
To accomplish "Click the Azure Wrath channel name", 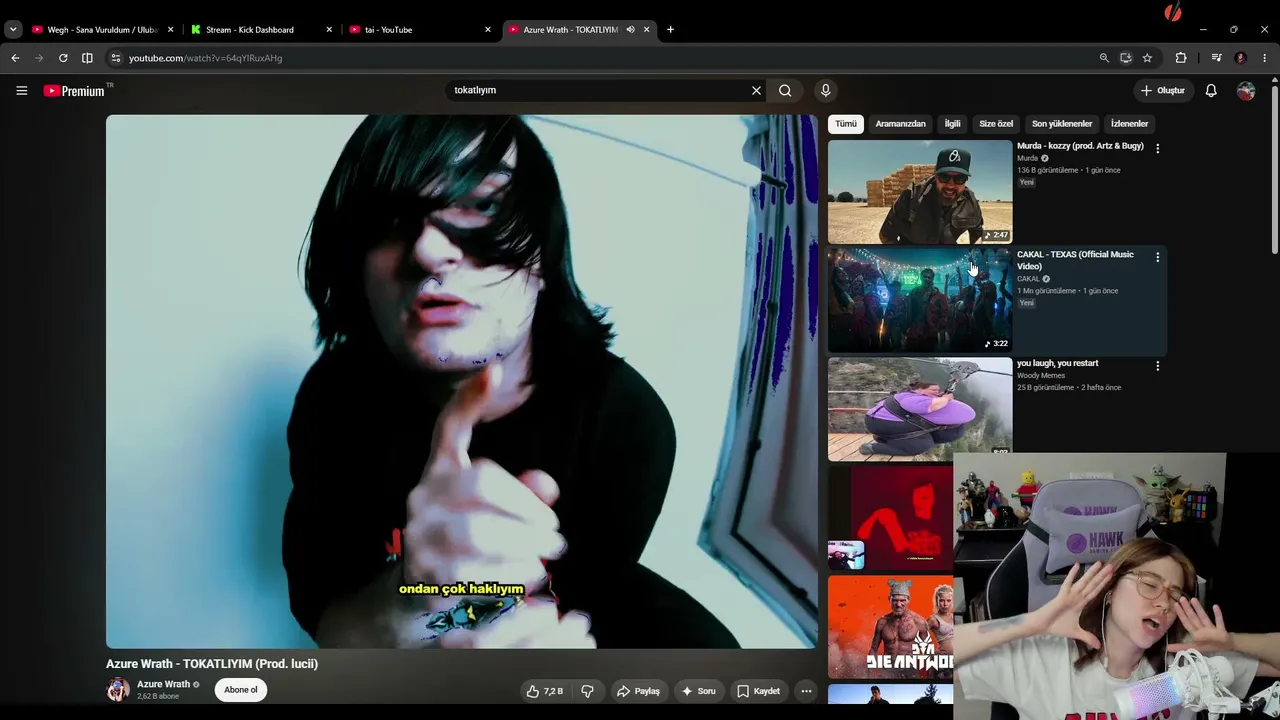I will 163,685.
